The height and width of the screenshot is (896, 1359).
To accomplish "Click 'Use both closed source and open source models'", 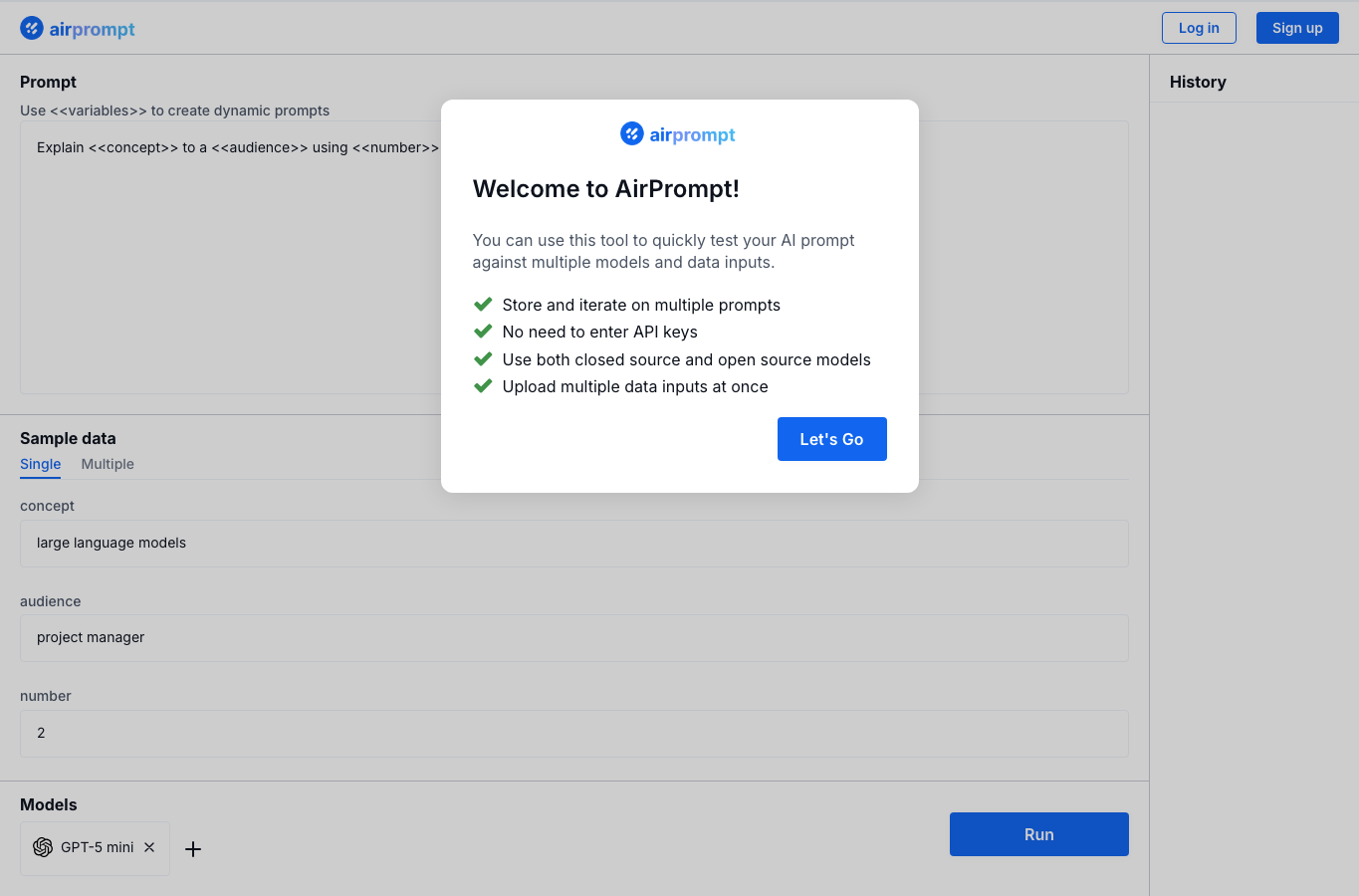I will coord(686,359).
